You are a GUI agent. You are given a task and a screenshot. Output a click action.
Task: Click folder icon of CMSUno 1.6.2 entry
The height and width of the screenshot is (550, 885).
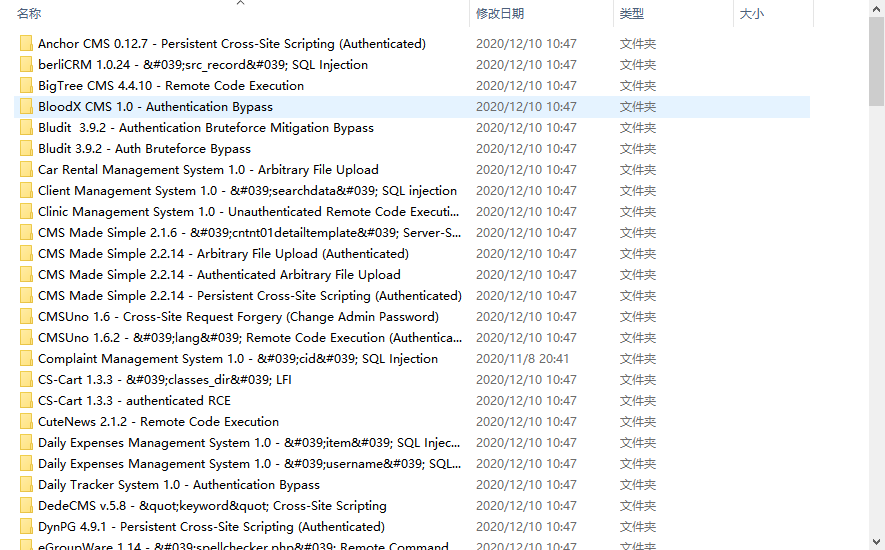click(26, 337)
